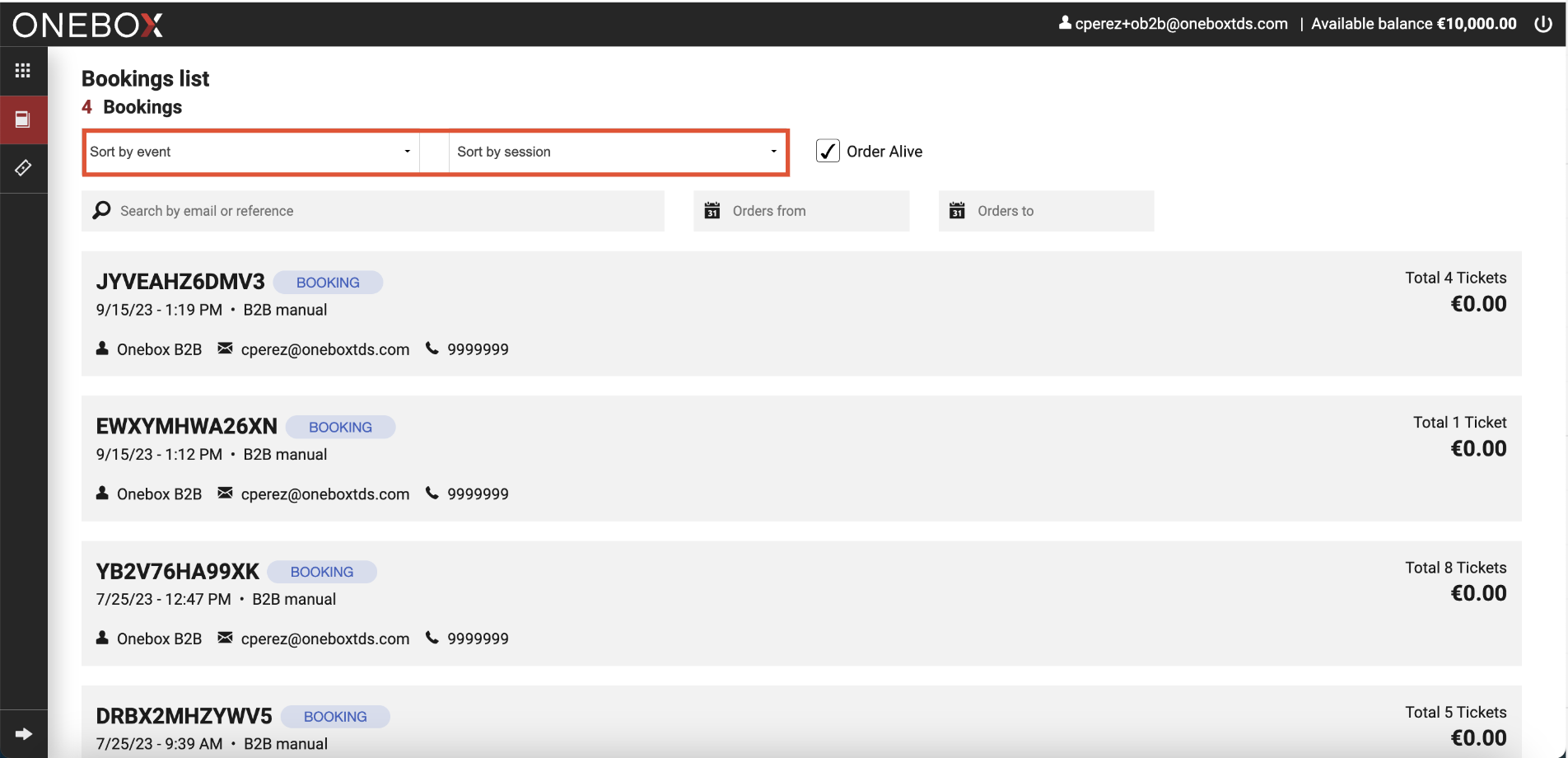Click the account email cperez+ob2b@oneboxtds.com
The height and width of the screenshot is (758, 1568).
click(1181, 24)
